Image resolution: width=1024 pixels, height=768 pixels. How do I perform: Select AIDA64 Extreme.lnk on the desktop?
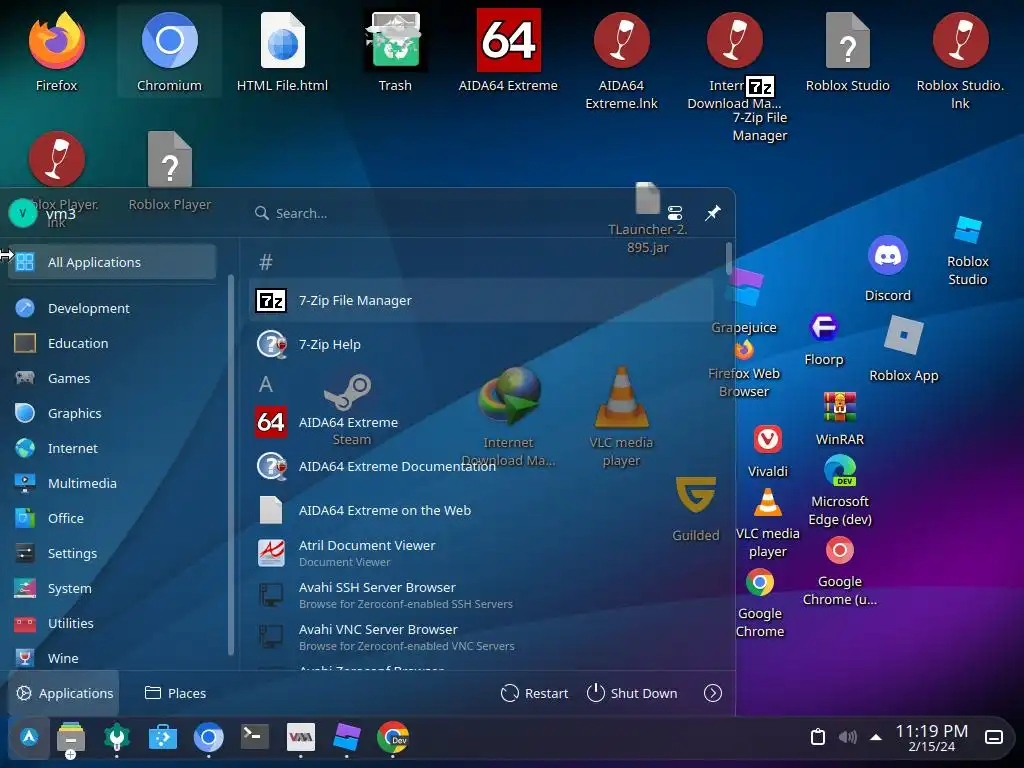coord(621,61)
